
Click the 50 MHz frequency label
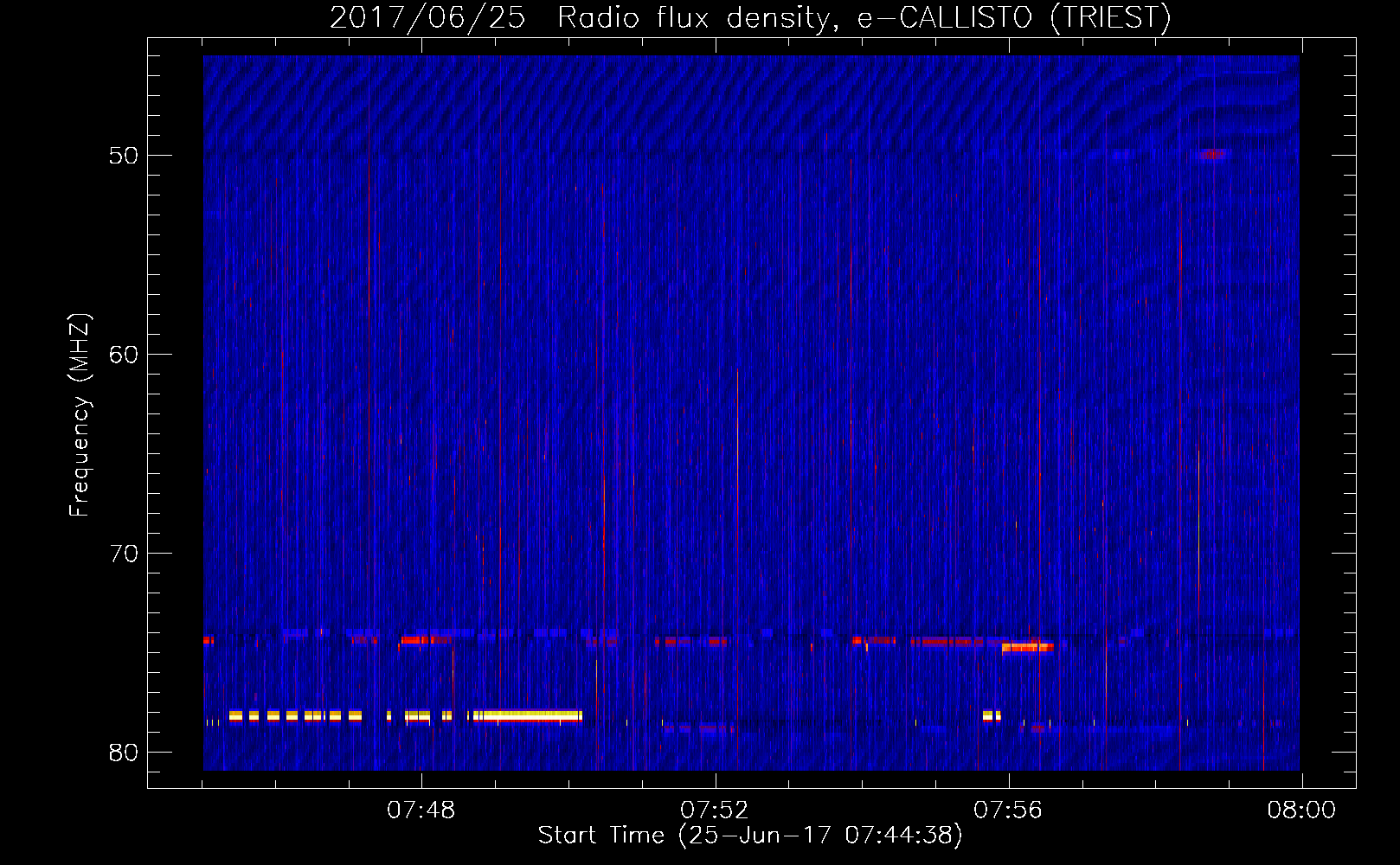pyautogui.click(x=125, y=156)
